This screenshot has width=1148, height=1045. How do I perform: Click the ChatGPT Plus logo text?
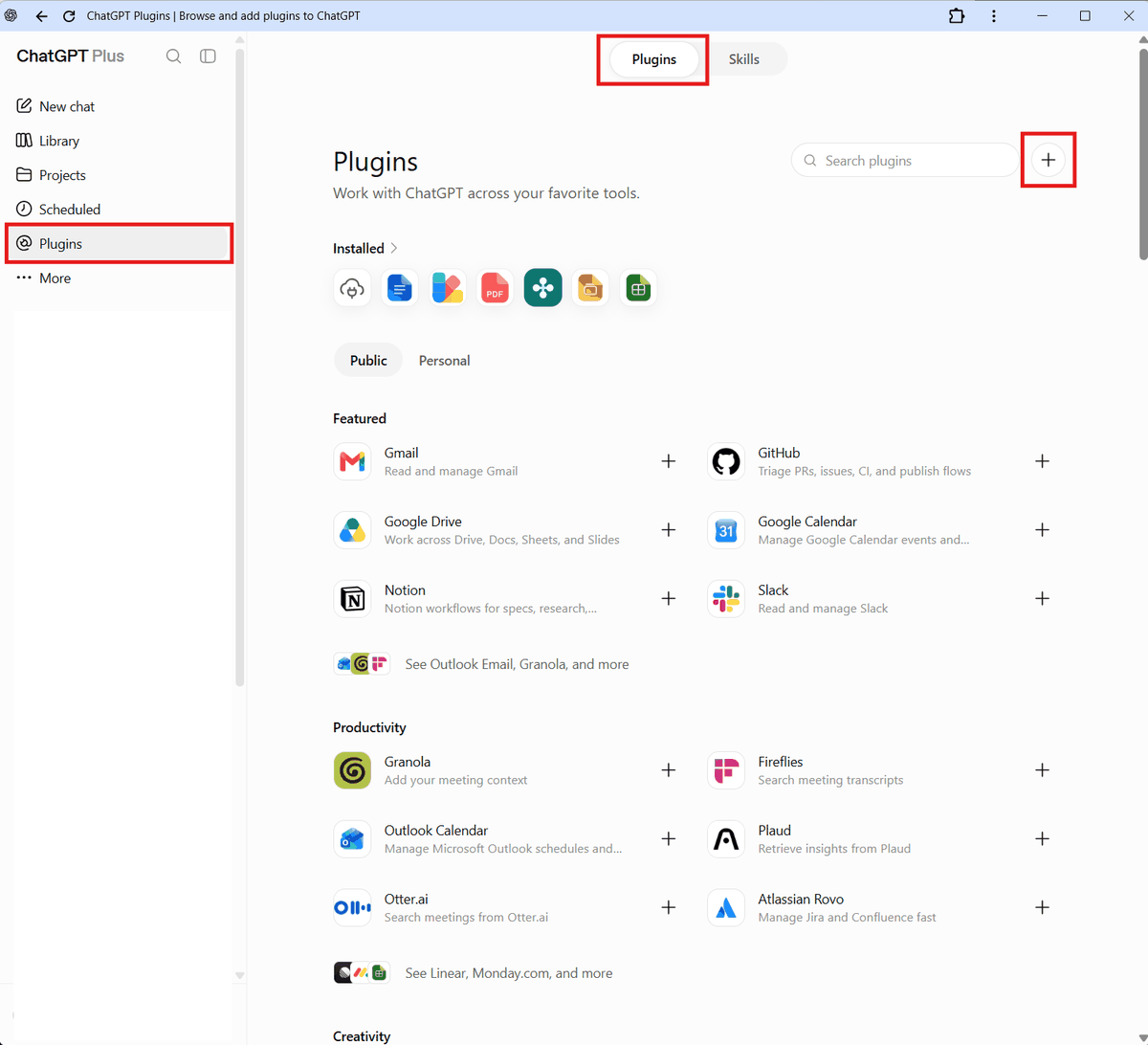[71, 56]
